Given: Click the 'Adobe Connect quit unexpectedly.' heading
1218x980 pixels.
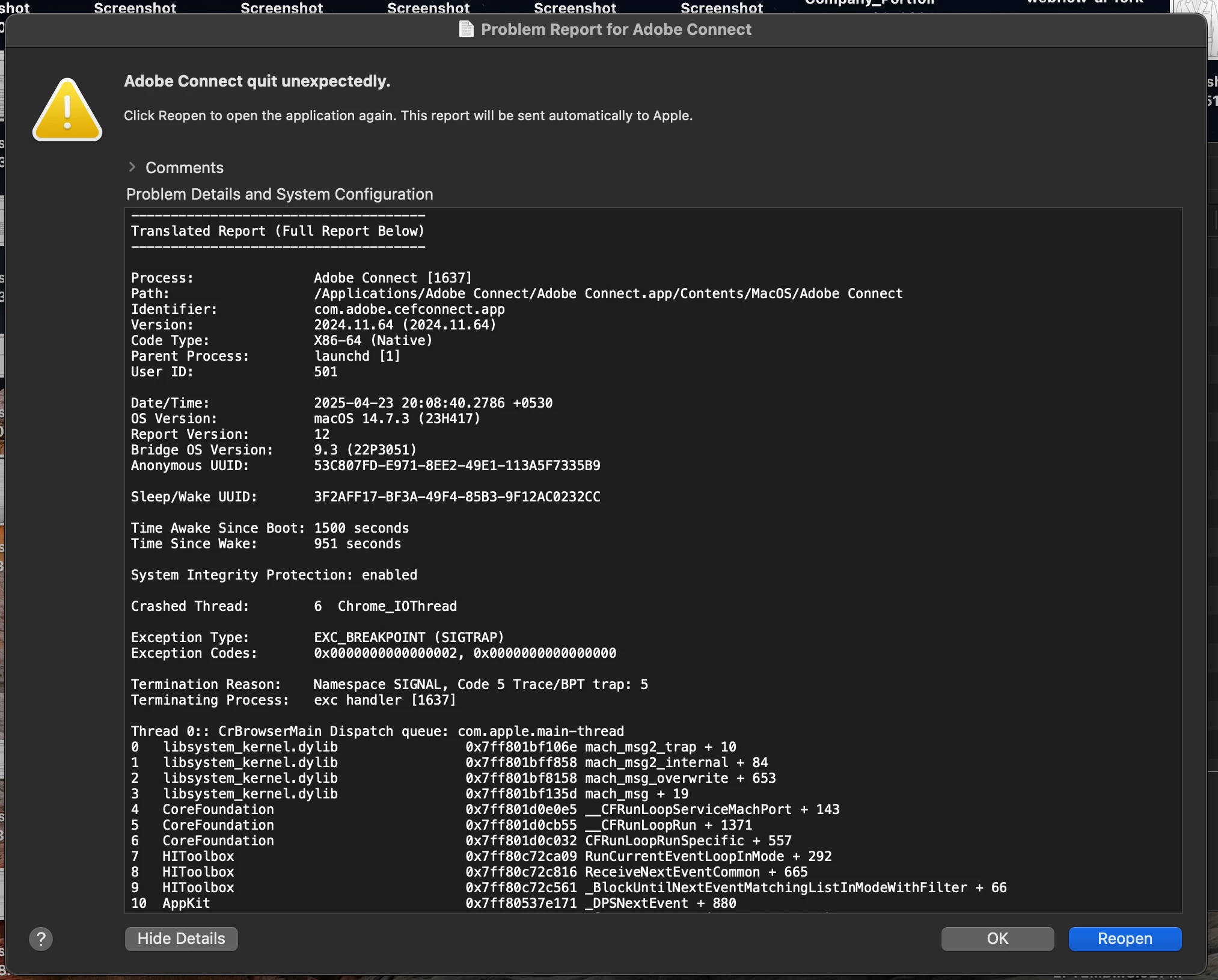Looking at the screenshot, I should click(x=257, y=81).
